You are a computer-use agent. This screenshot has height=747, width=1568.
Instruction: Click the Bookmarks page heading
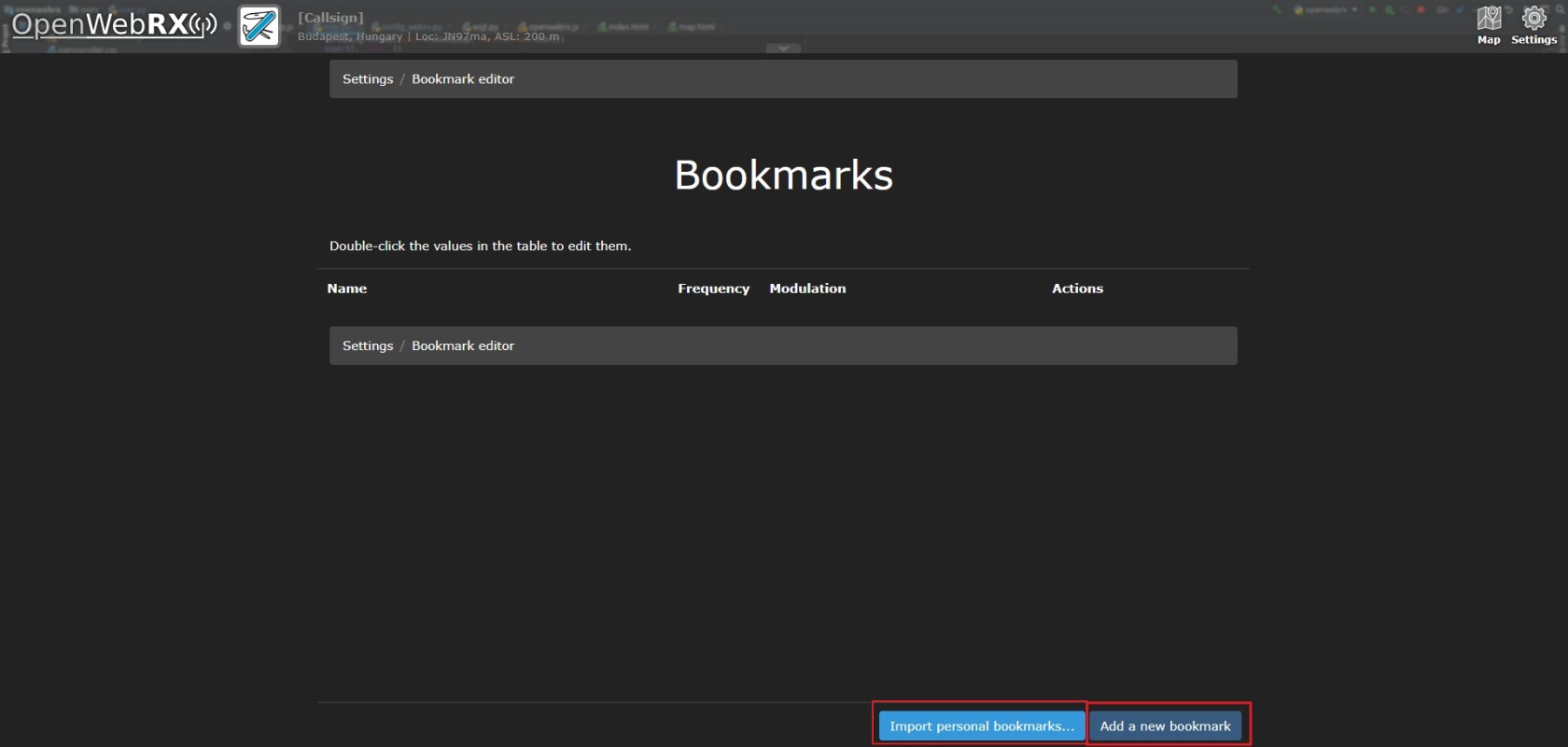pos(784,175)
